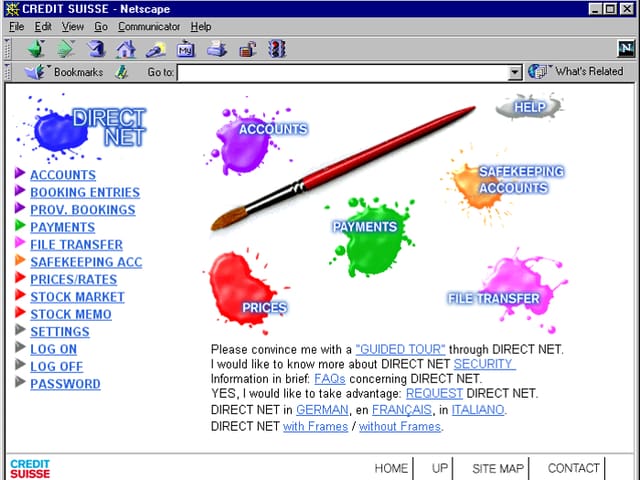Click the Stop traffic light icon
The width and height of the screenshot is (640, 480).
tap(277, 49)
